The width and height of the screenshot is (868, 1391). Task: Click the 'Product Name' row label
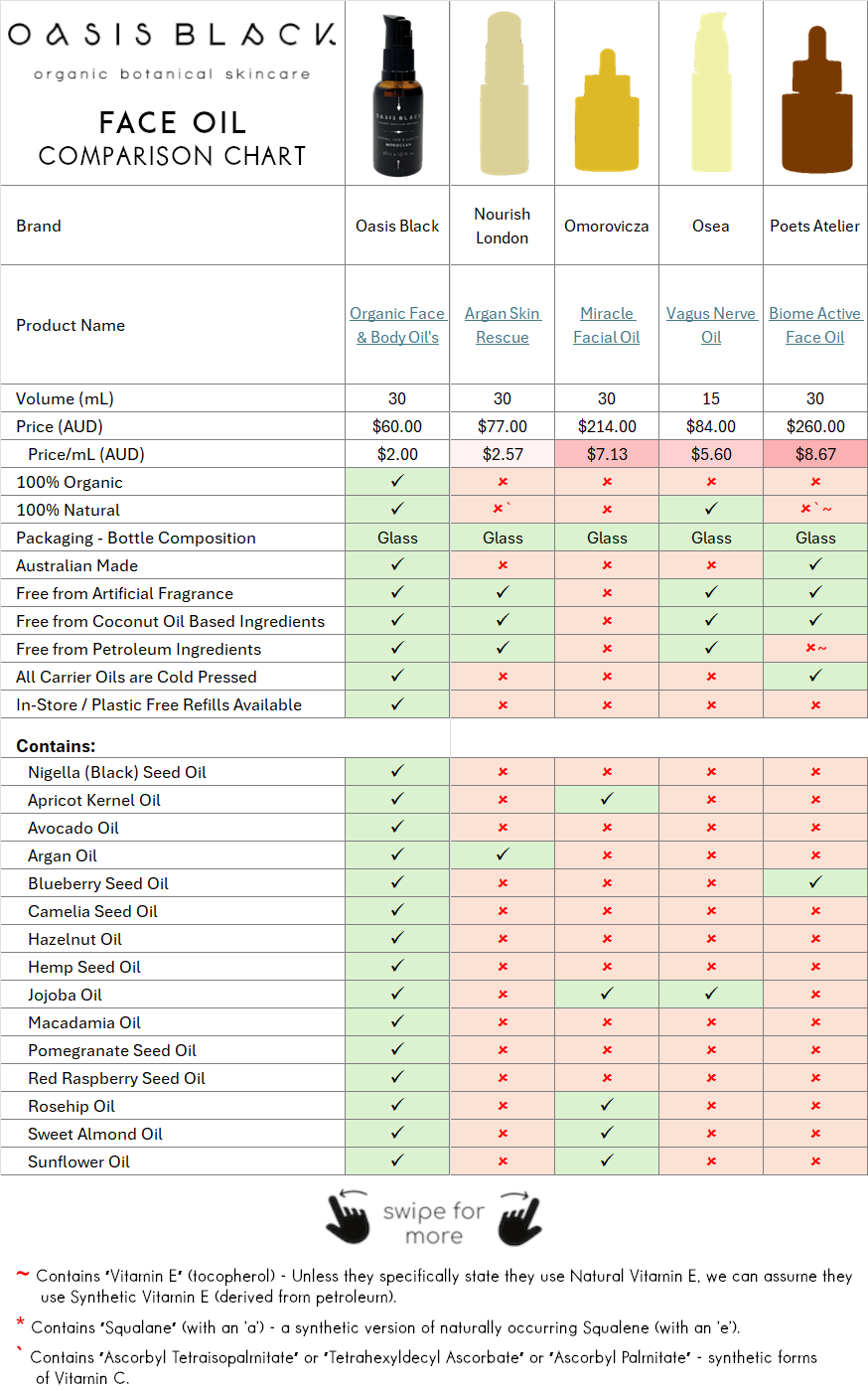tap(71, 325)
